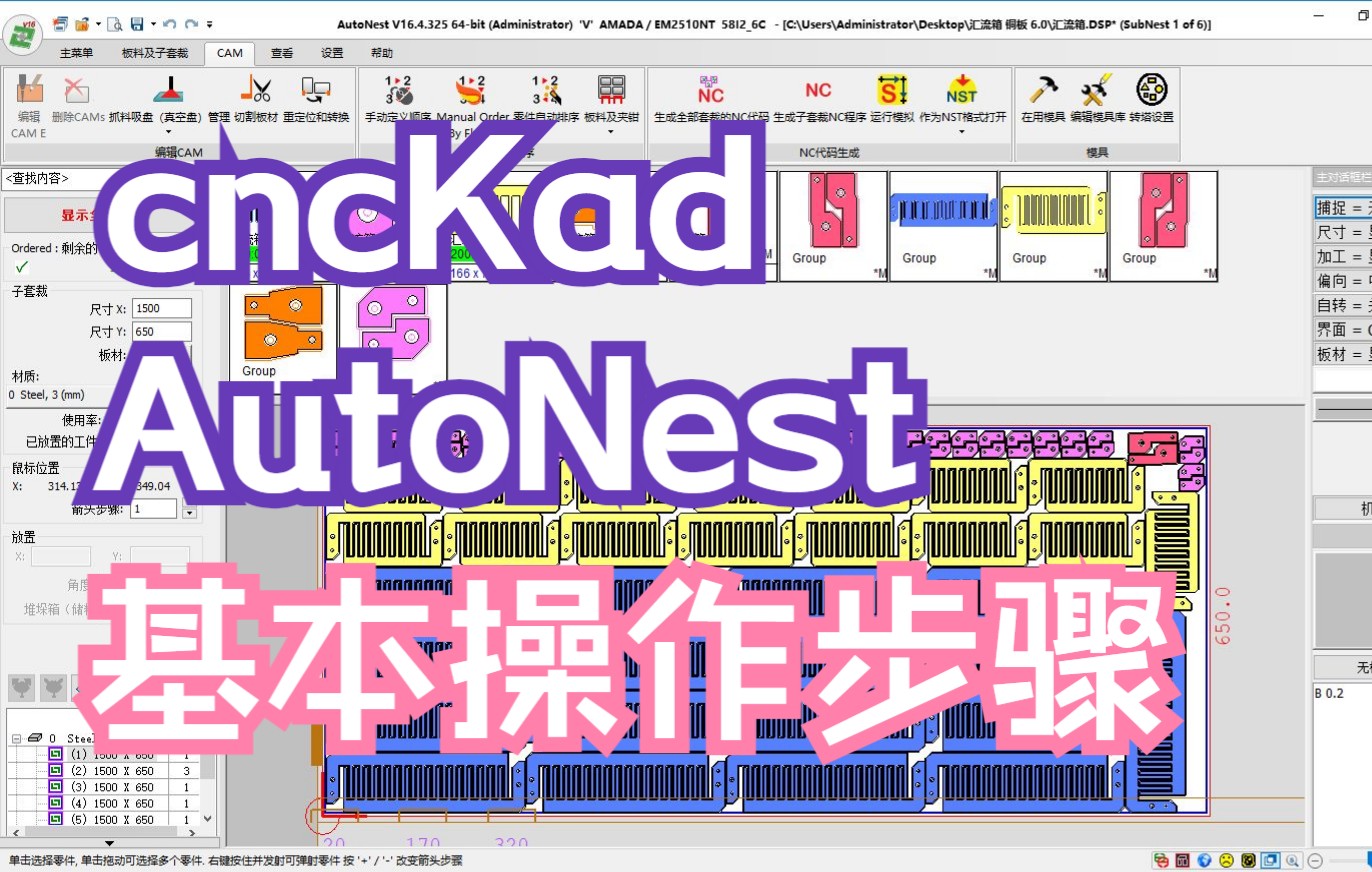Click the 偏向 = row in right panel

[x=1341, y=281]
